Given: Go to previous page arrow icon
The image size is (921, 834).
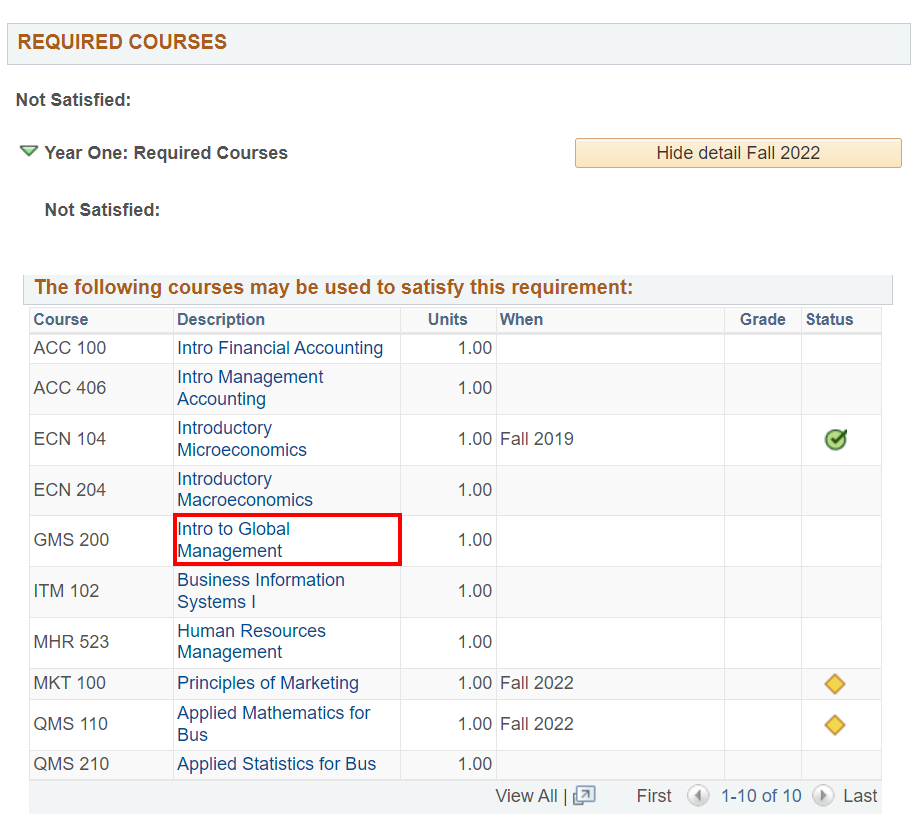Looking at the screenshot, I should click(698, 796).
